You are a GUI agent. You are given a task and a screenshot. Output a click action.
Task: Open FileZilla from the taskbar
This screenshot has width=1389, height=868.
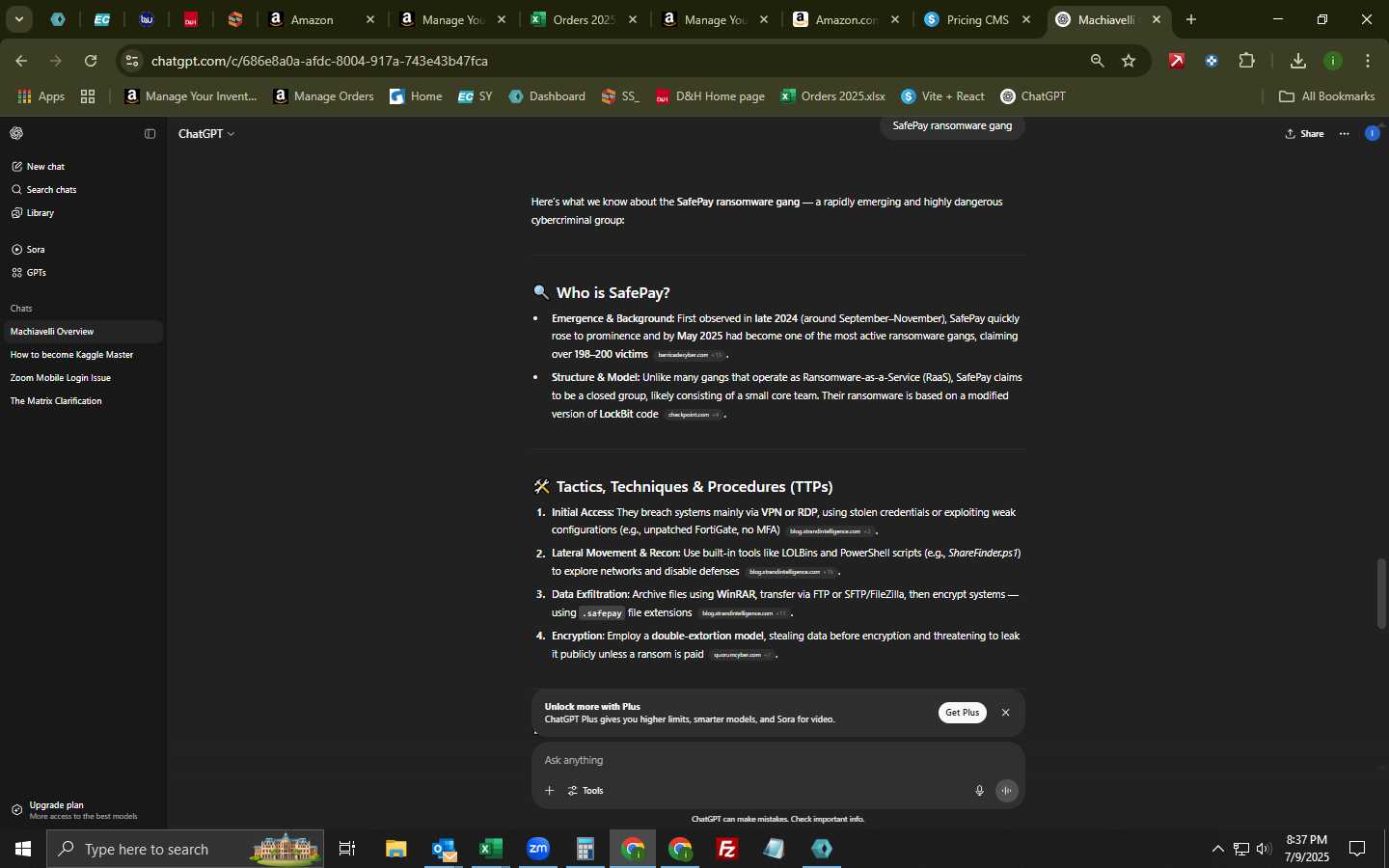point(727,849)
